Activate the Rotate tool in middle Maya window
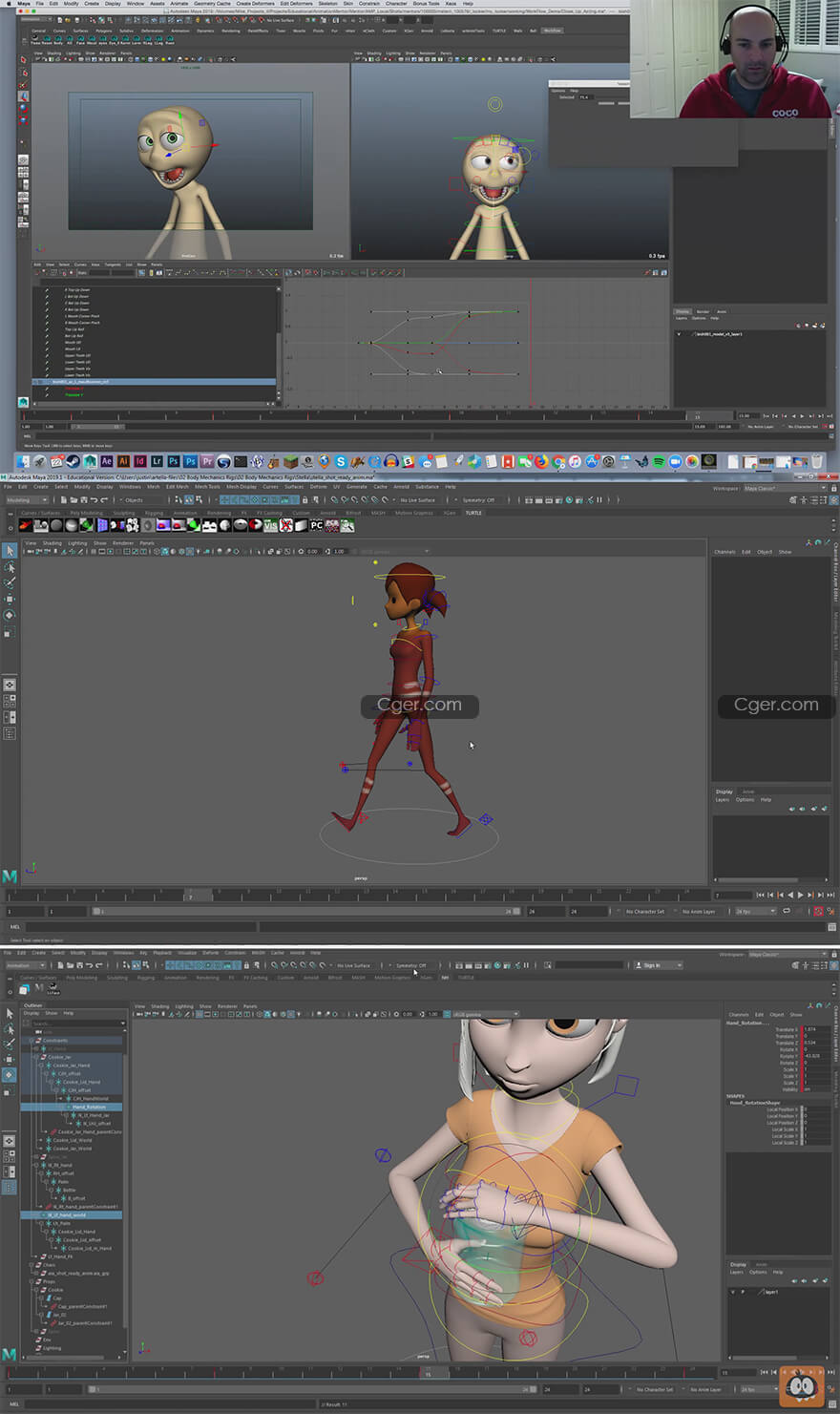This screenshot has height=1414, width=840. click(x=10, y=615)
